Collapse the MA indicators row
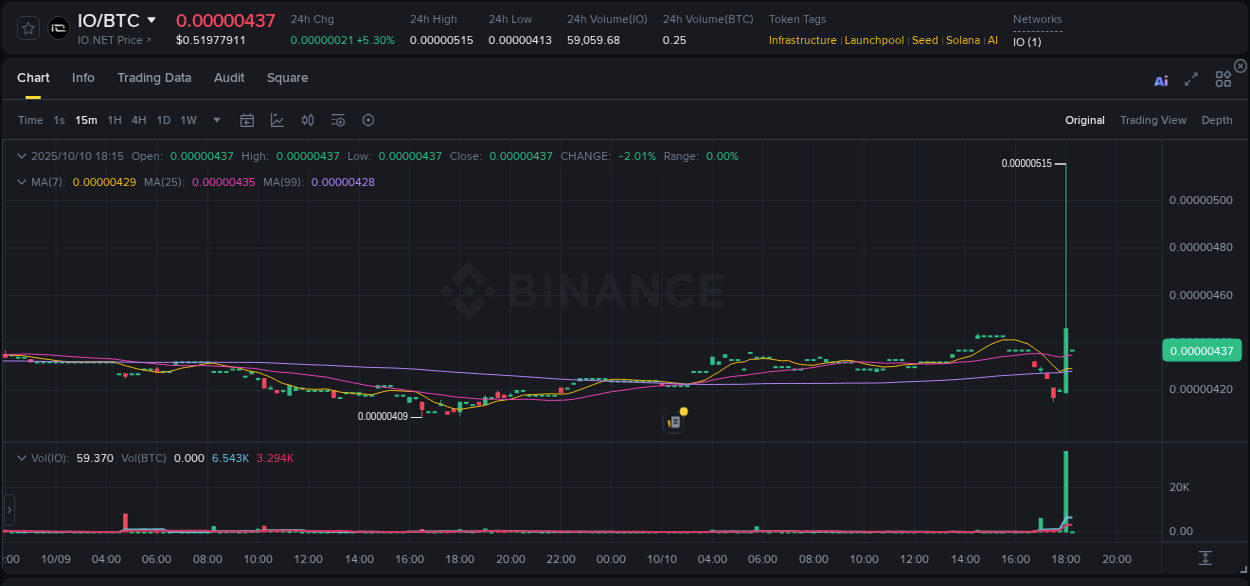Screen dimensions: 1250x586 pos(22,183)
